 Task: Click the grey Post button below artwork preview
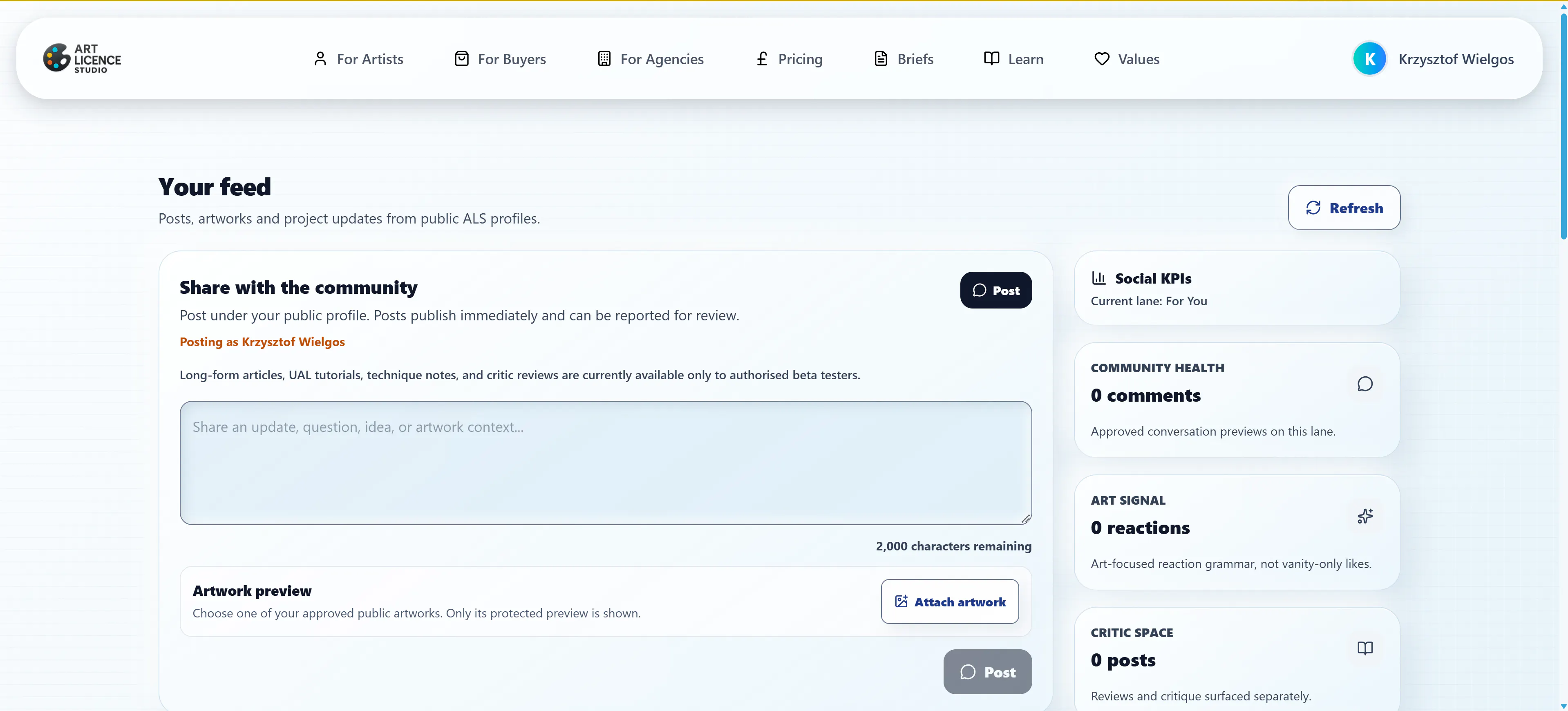(x=987, y=671)
